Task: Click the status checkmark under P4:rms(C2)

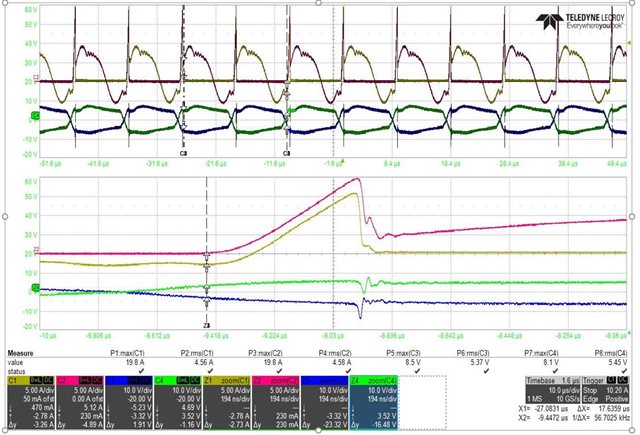Action: click(x=348, y=371)
